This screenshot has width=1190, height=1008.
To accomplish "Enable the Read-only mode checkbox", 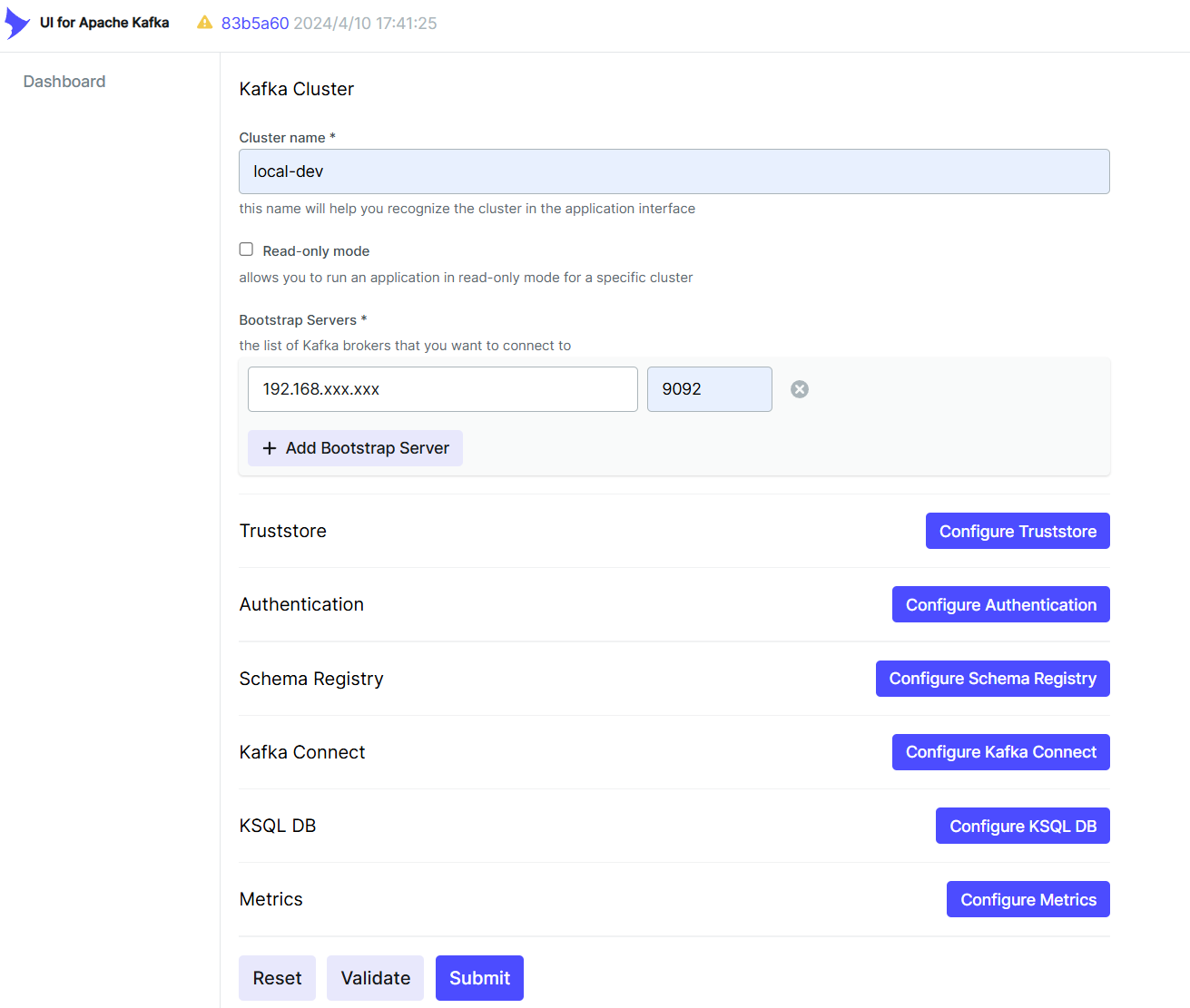I will coord(246,250).
